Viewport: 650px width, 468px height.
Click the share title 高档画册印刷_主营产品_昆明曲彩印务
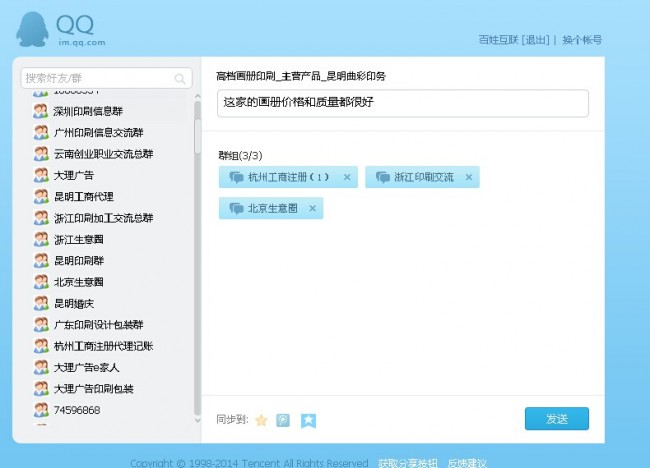point(301,76)
